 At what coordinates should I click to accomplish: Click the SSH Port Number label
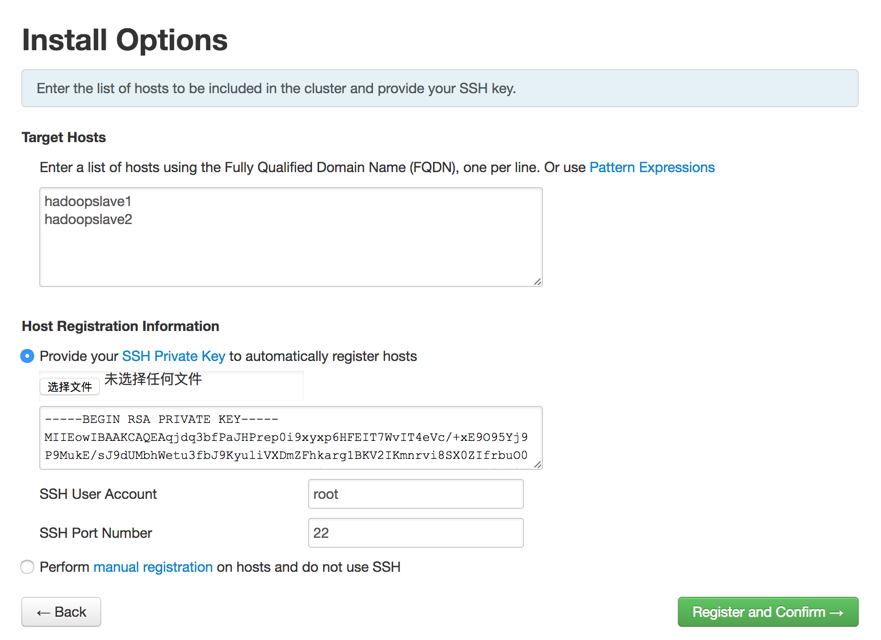[x=96, y=533]
